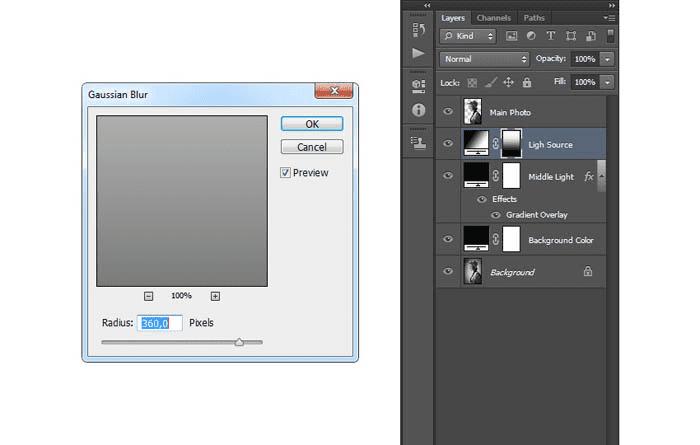Select the Main Photo layer name
This screenshot has width=700, height=445.
tap(510, 112)
